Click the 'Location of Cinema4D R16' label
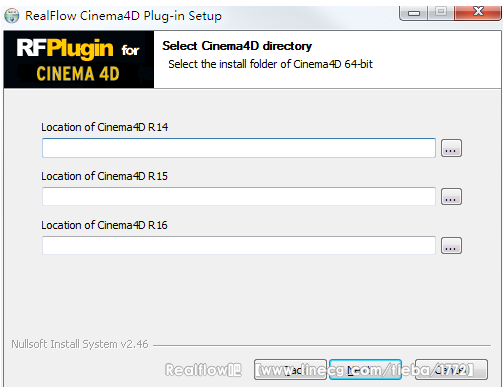The image size is (503, 387). click(104, 225)
